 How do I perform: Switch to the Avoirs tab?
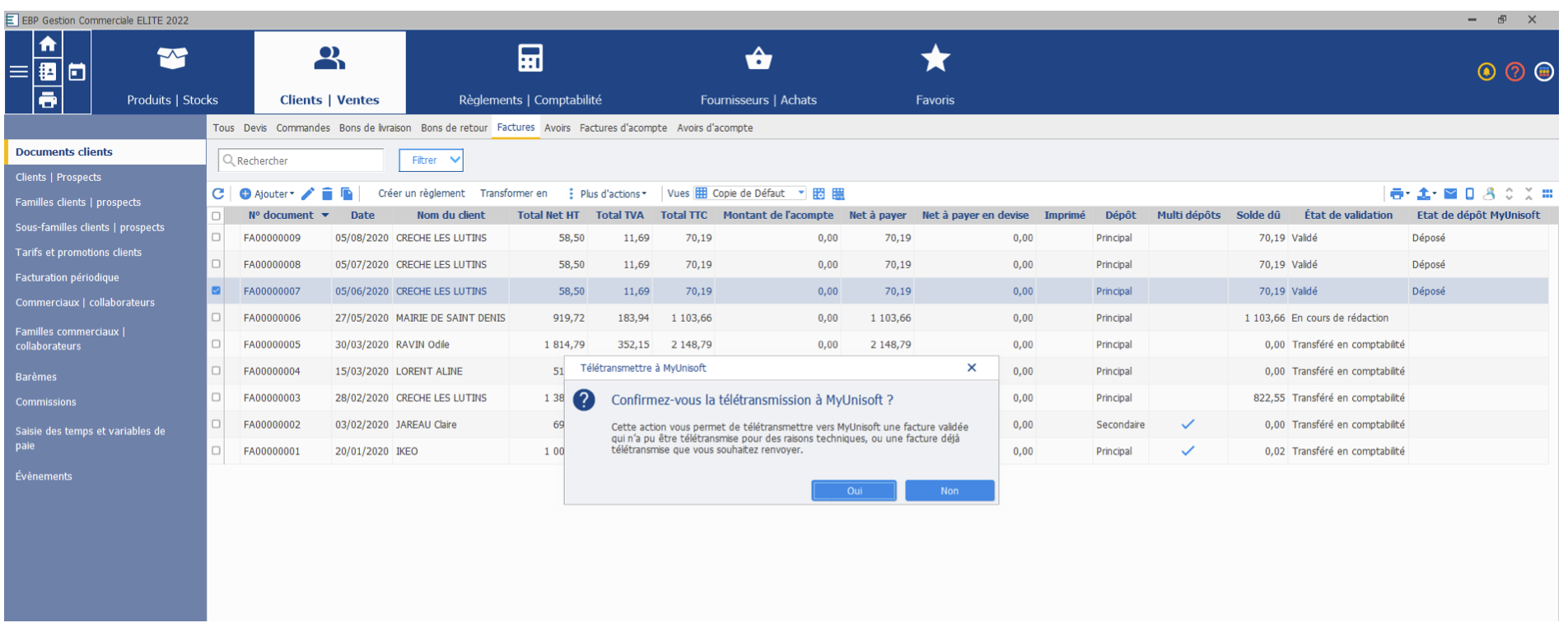click(558, 128)
